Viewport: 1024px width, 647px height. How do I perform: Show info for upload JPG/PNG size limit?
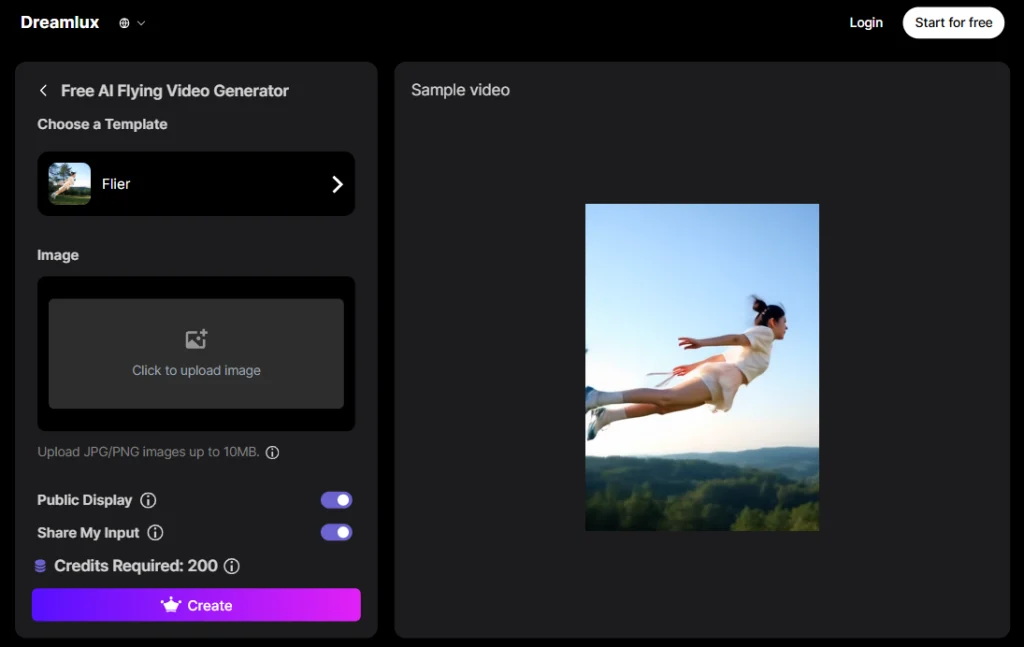click(x=272, y=452)
